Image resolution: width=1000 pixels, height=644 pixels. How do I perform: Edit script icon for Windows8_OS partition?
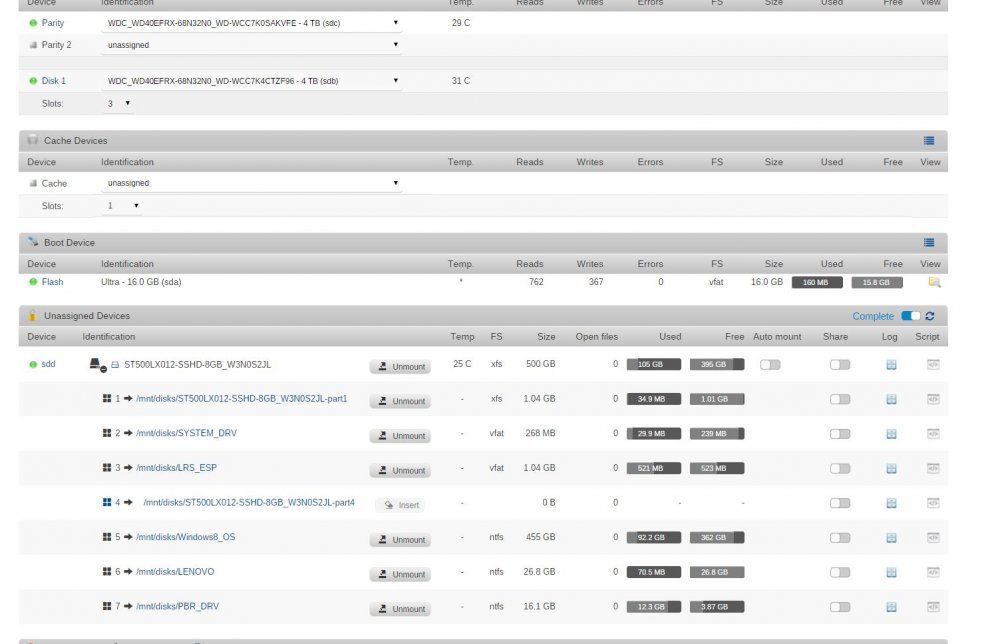pyautogui.click(x=933, y=538)
